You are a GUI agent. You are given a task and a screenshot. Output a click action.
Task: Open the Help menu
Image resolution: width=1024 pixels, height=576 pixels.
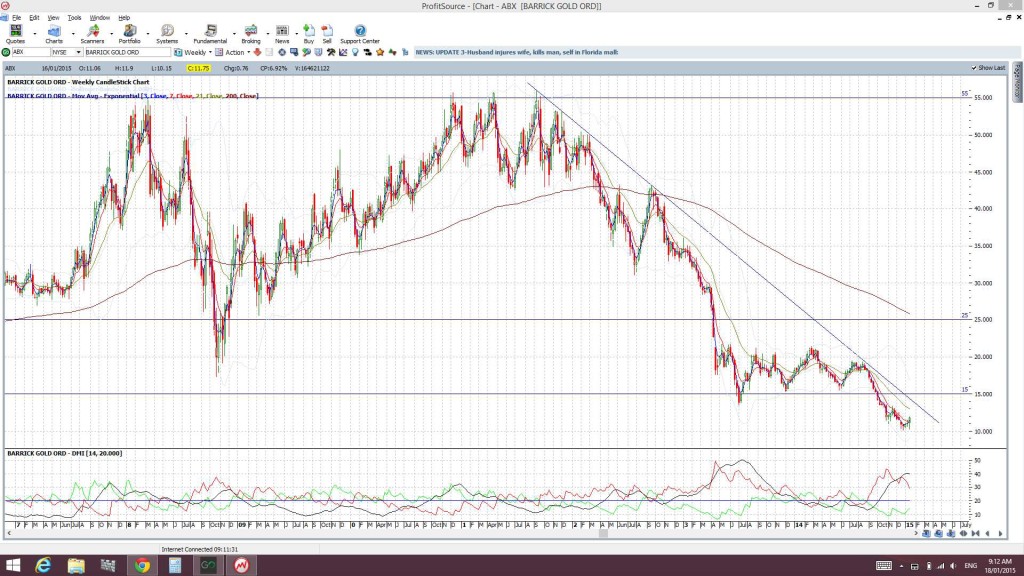click(124, 18)
